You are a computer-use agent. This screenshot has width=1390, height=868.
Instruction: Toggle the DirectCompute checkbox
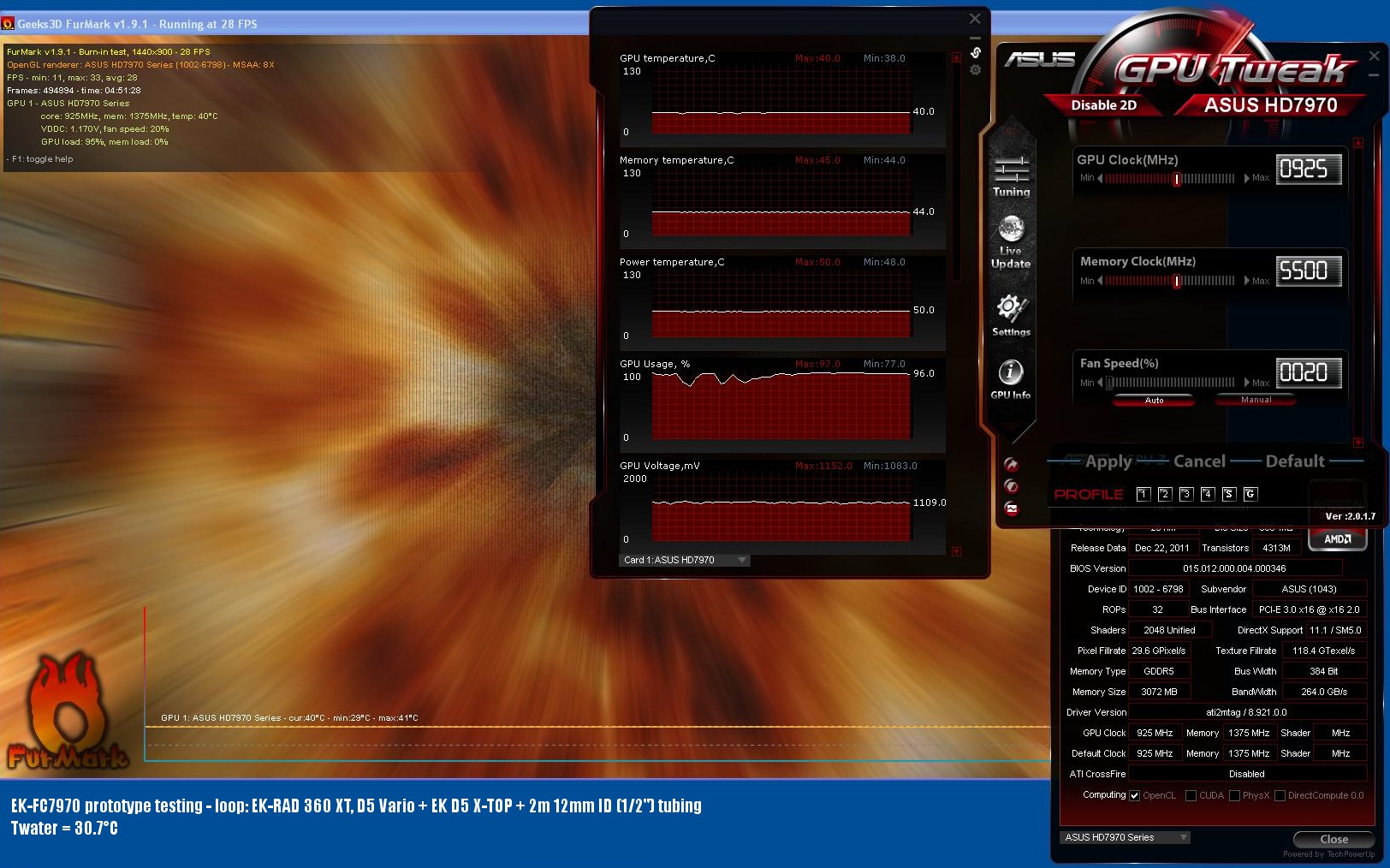point(1280,795)
